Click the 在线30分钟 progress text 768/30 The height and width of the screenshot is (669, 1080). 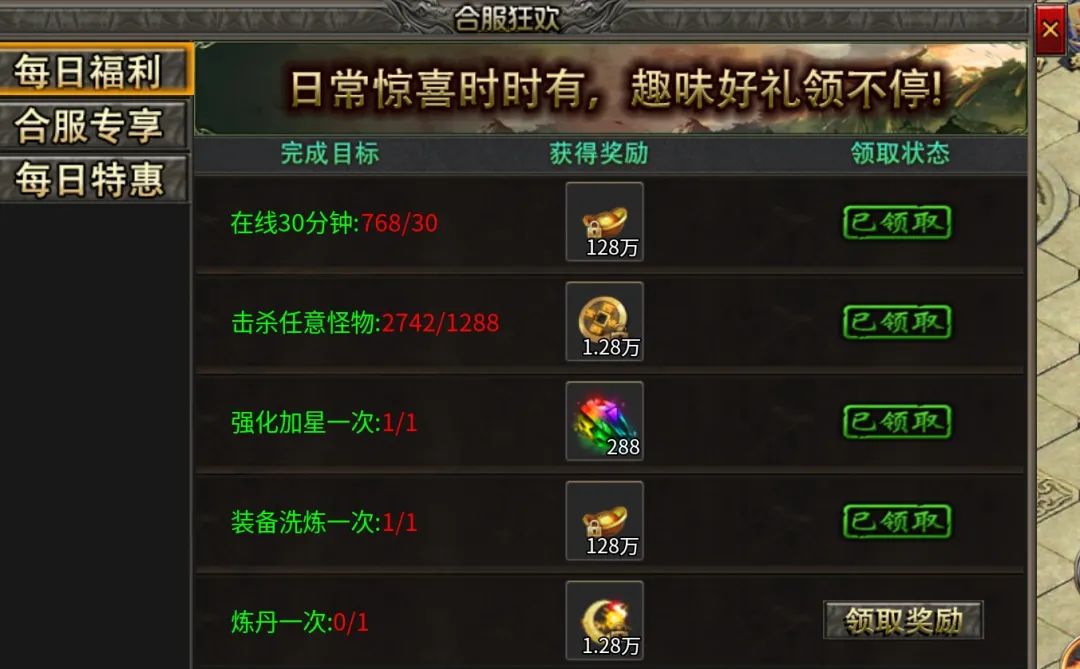399,223
